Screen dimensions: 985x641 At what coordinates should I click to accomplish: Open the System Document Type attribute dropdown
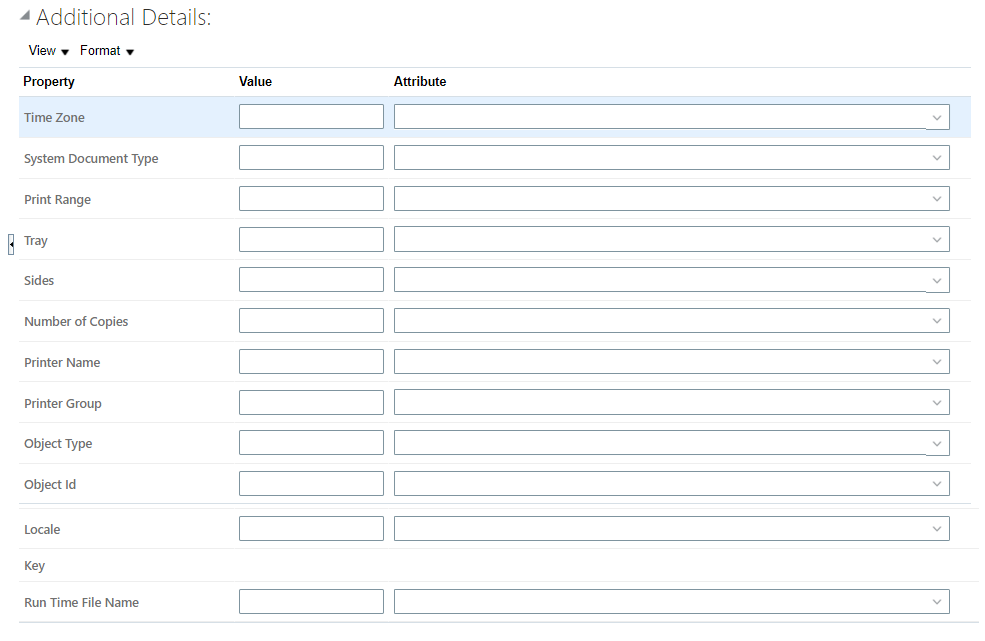tap(937, 158)
